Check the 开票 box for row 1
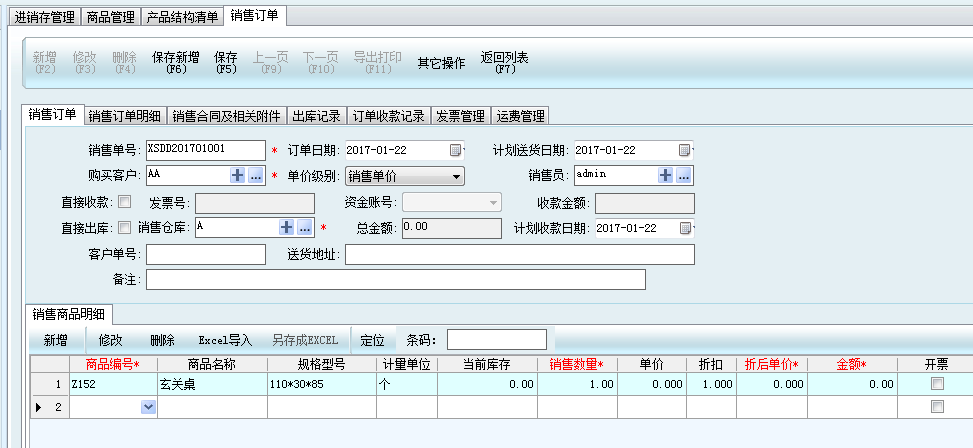 pyautogui.click(x=937, y=384)
